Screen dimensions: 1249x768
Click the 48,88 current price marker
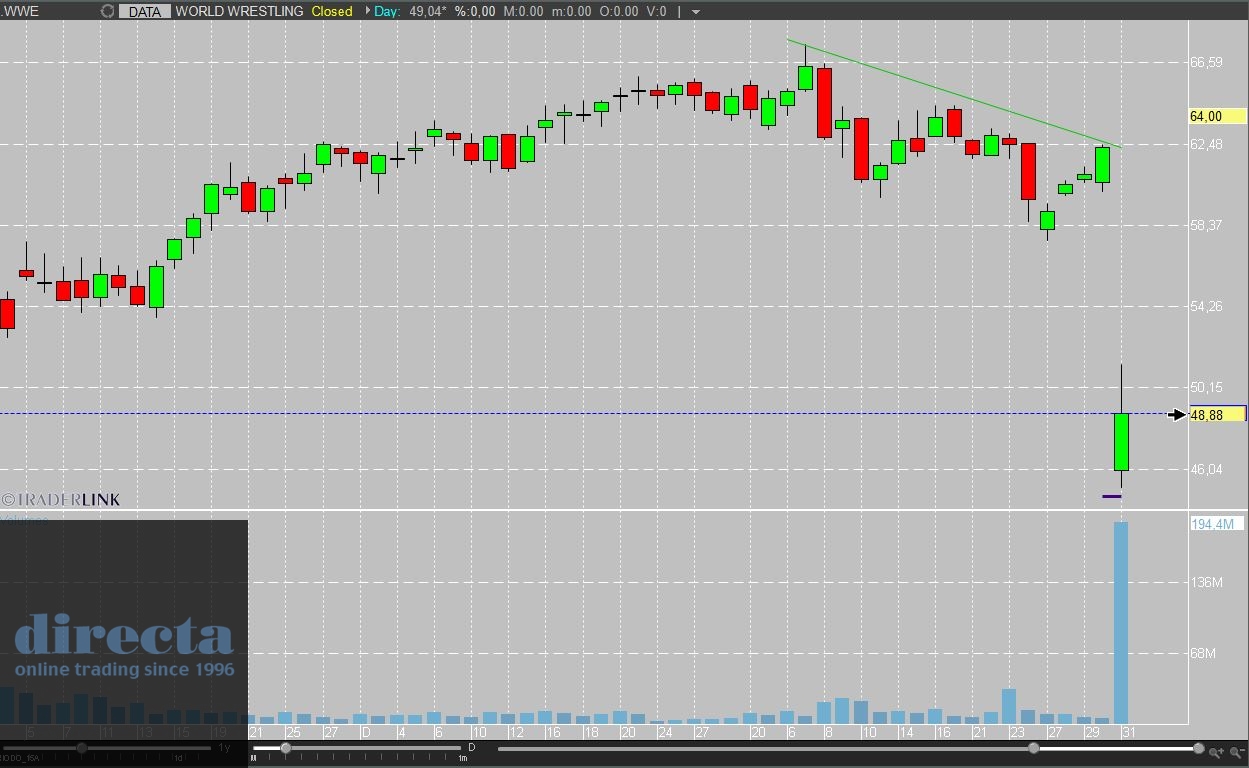1216,414
